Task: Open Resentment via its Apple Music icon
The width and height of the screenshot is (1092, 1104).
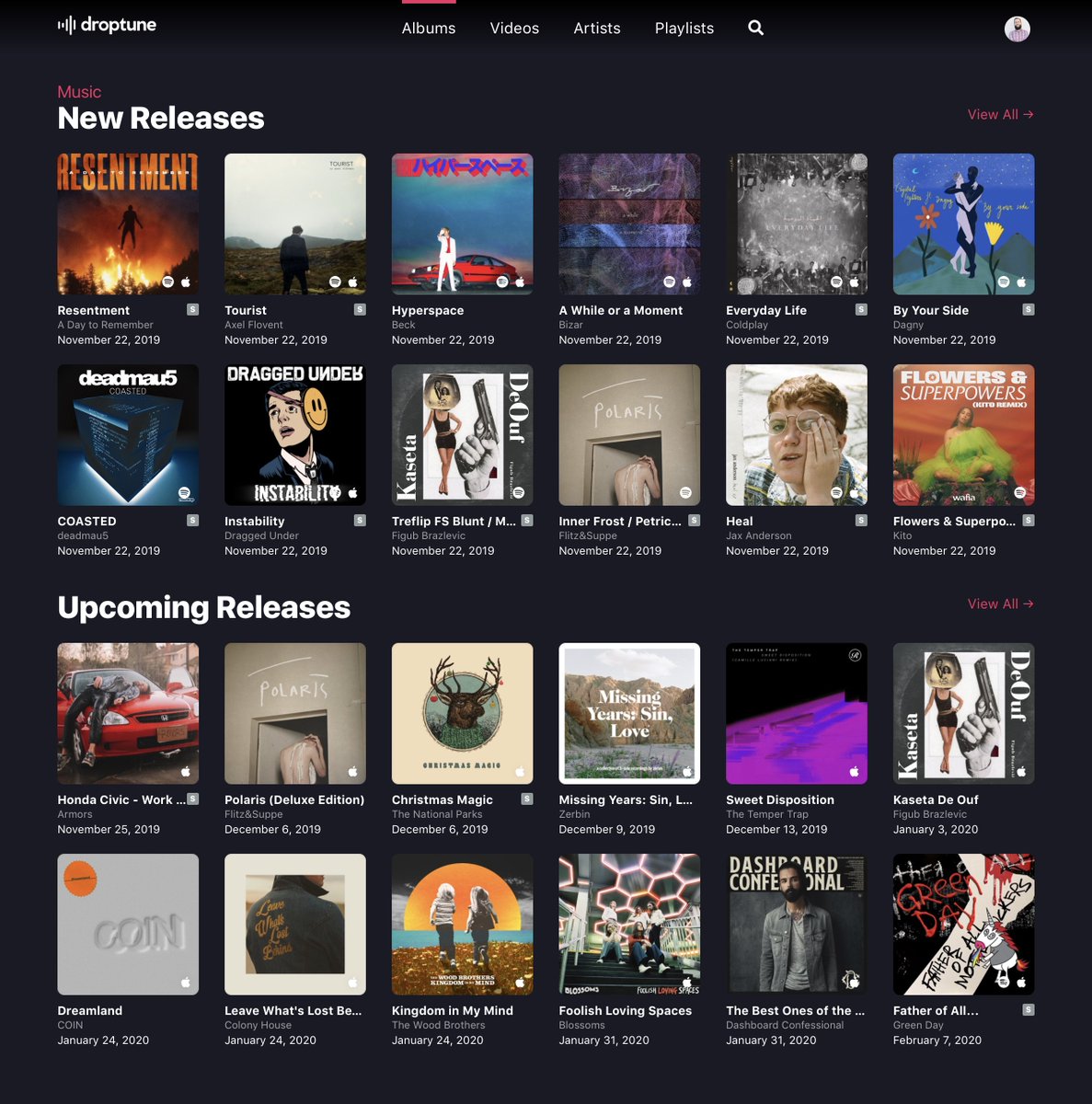Action: tap(186, 282)
